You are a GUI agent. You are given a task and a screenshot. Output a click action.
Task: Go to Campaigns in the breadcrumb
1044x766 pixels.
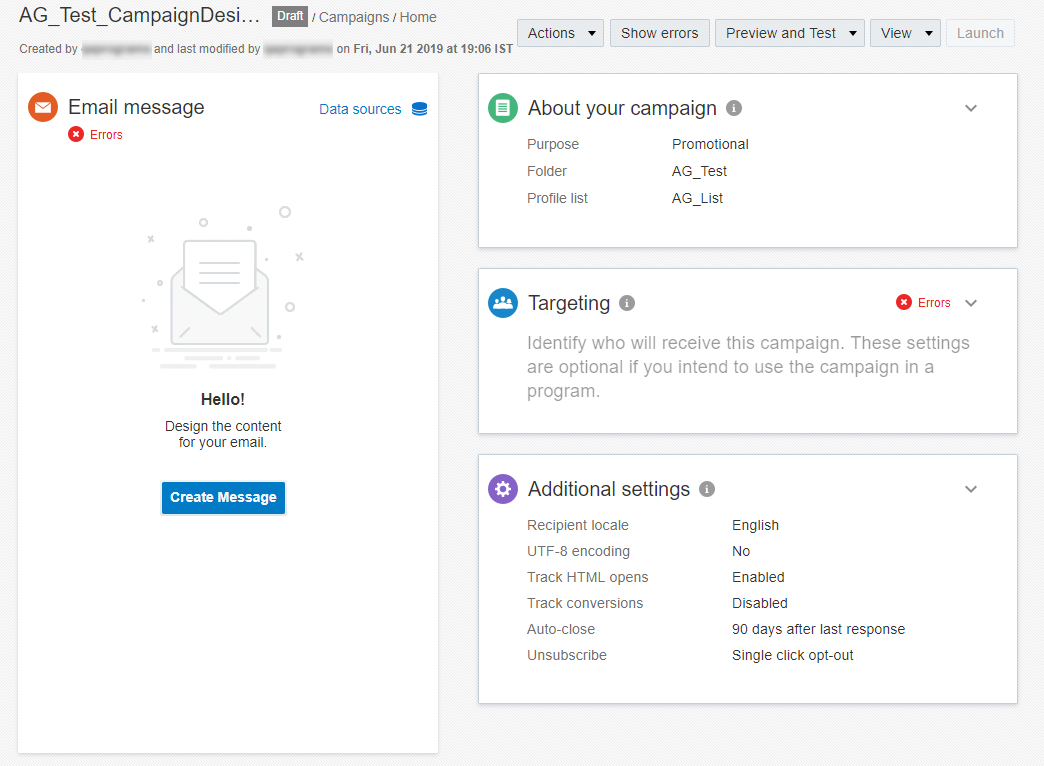pyautogui.click(x=354, y=17)
